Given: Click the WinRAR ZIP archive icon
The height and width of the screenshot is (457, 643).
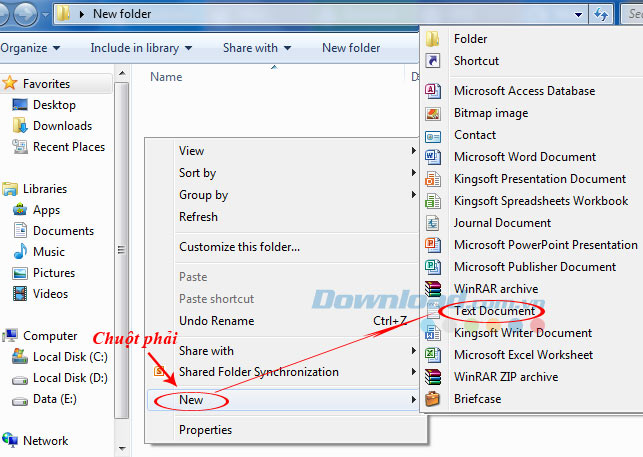Looking at the screenshot, I should 433,377.
